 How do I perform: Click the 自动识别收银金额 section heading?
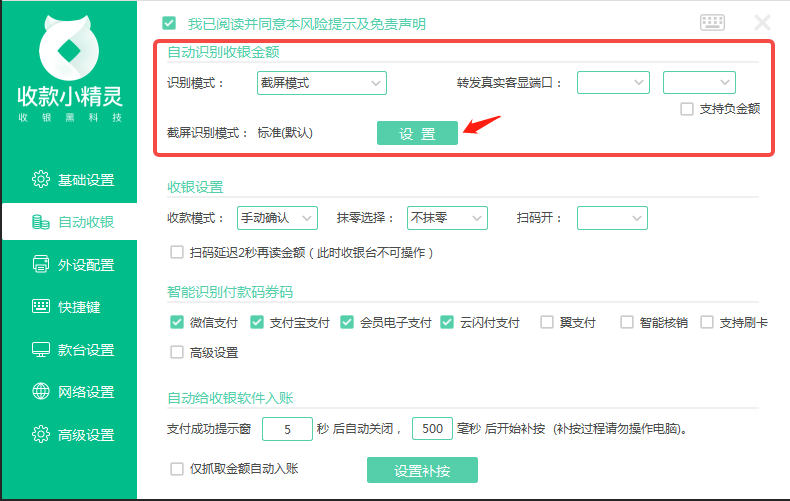click(223, 52)
